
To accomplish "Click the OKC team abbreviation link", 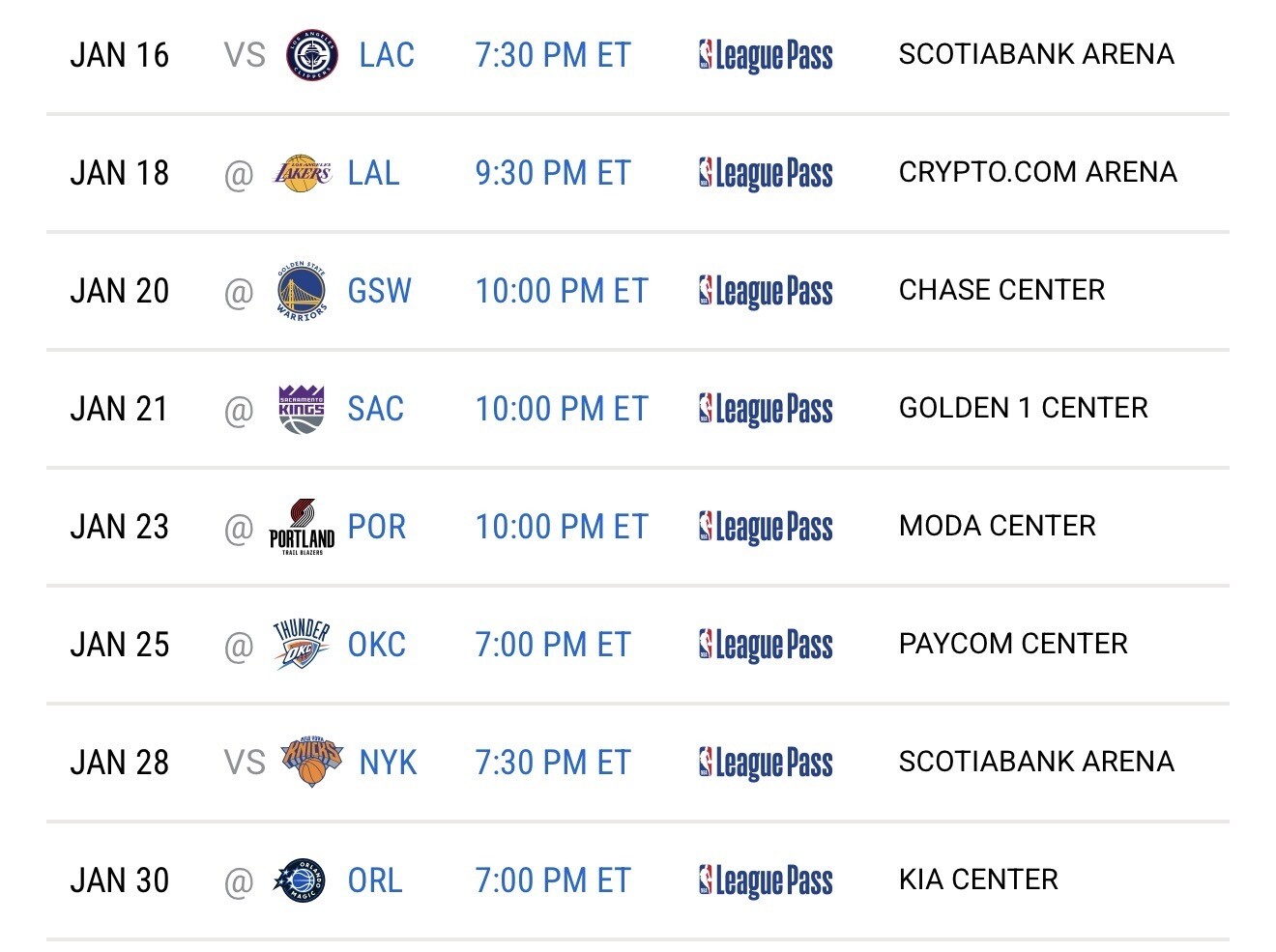I will coord(377,645).
